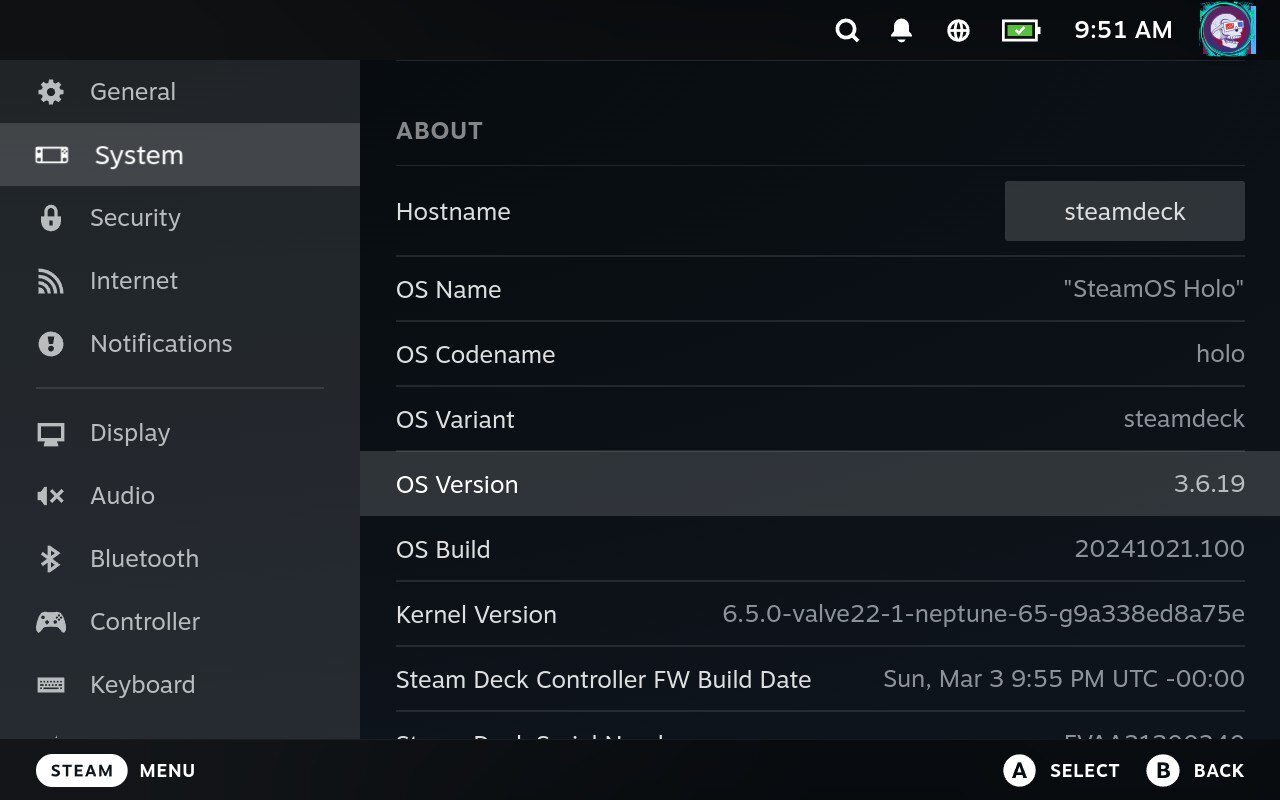Open the user profile avatar
This screenshot has width=1280, height=800.
tap(1228, 30)
